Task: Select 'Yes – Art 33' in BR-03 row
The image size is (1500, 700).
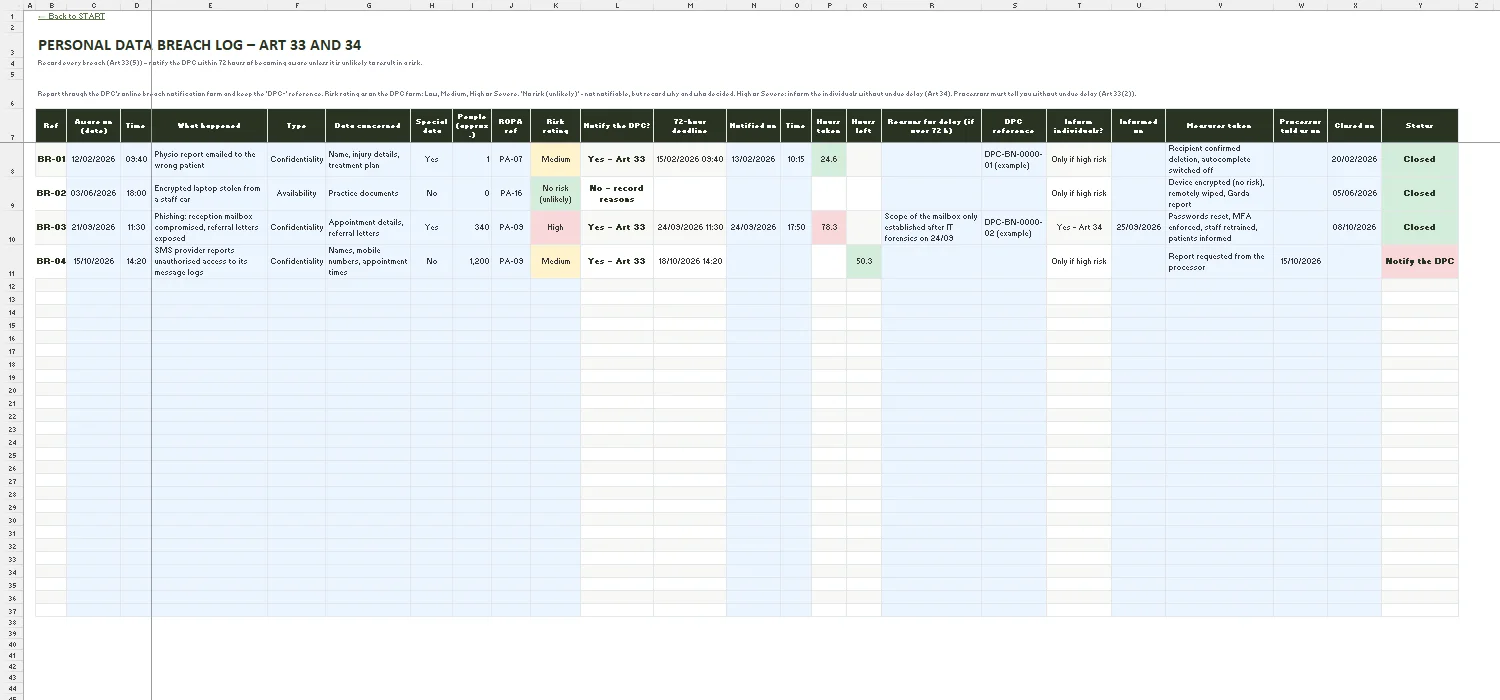Action: (x=616, y=227)
